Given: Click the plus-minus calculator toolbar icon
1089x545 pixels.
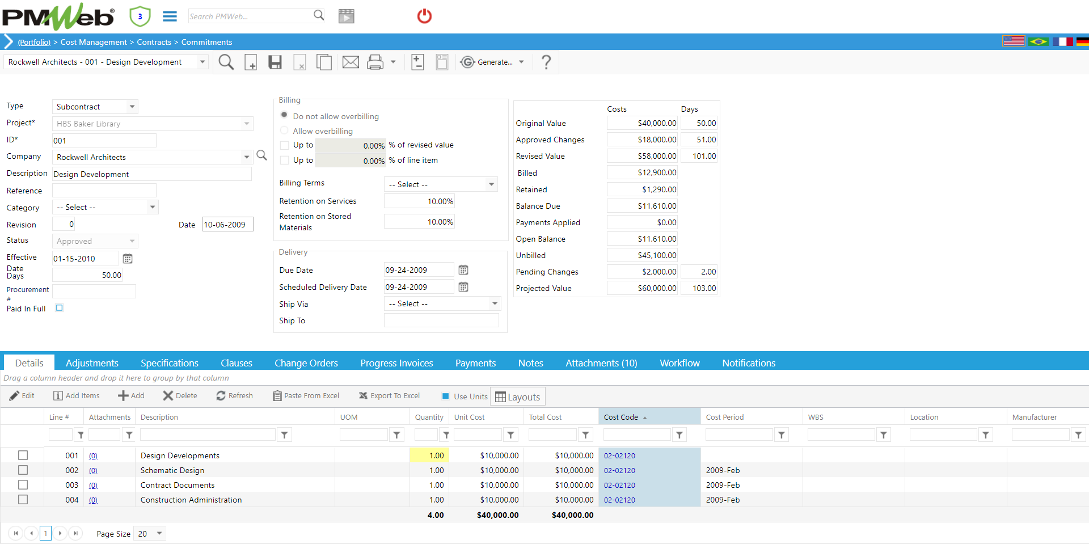Looking at the screenshot, I should click(x=417, y=62).
